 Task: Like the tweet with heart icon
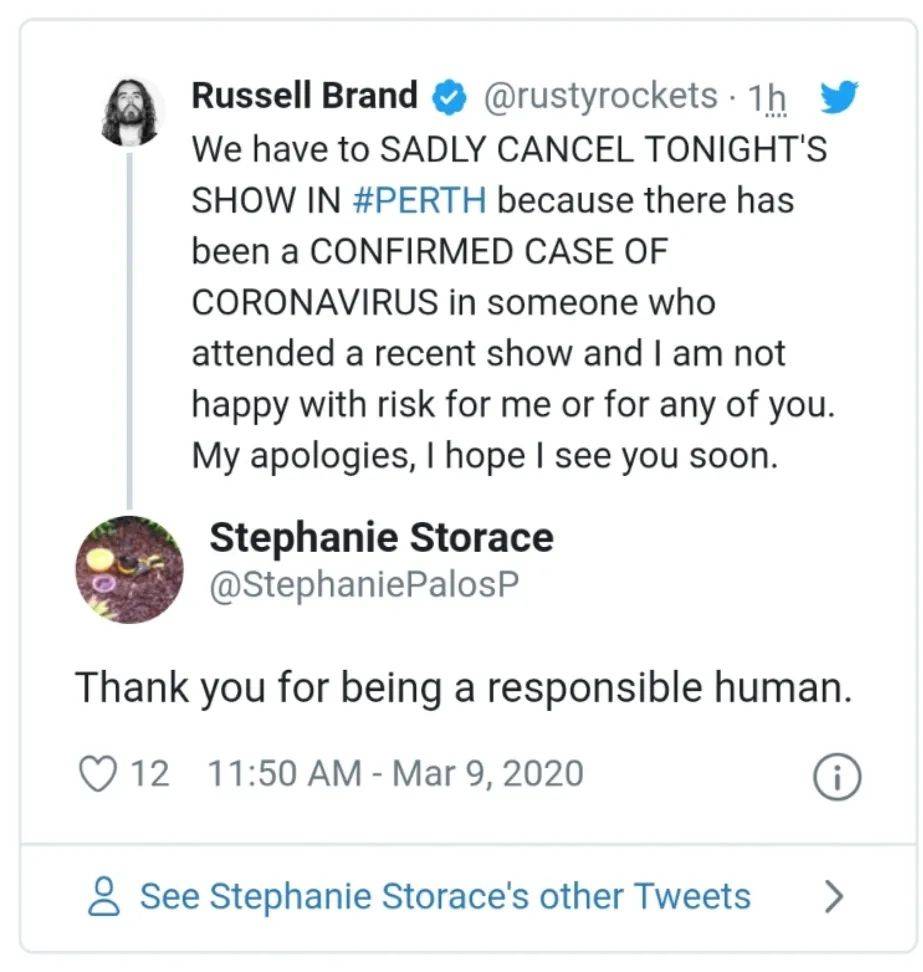click(x=98, y=774)
